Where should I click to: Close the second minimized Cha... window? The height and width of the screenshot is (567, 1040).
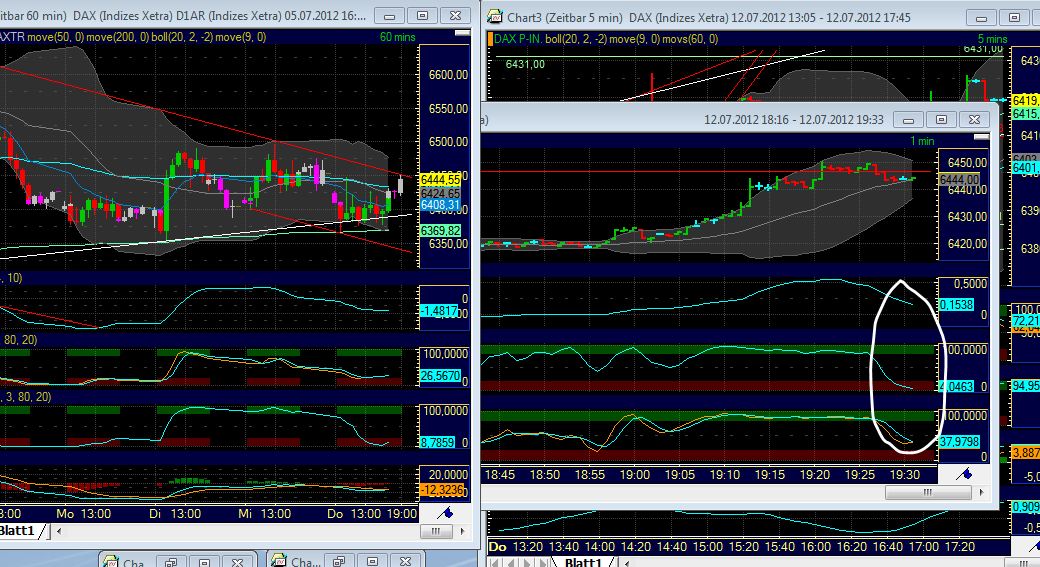coord(406,562)
